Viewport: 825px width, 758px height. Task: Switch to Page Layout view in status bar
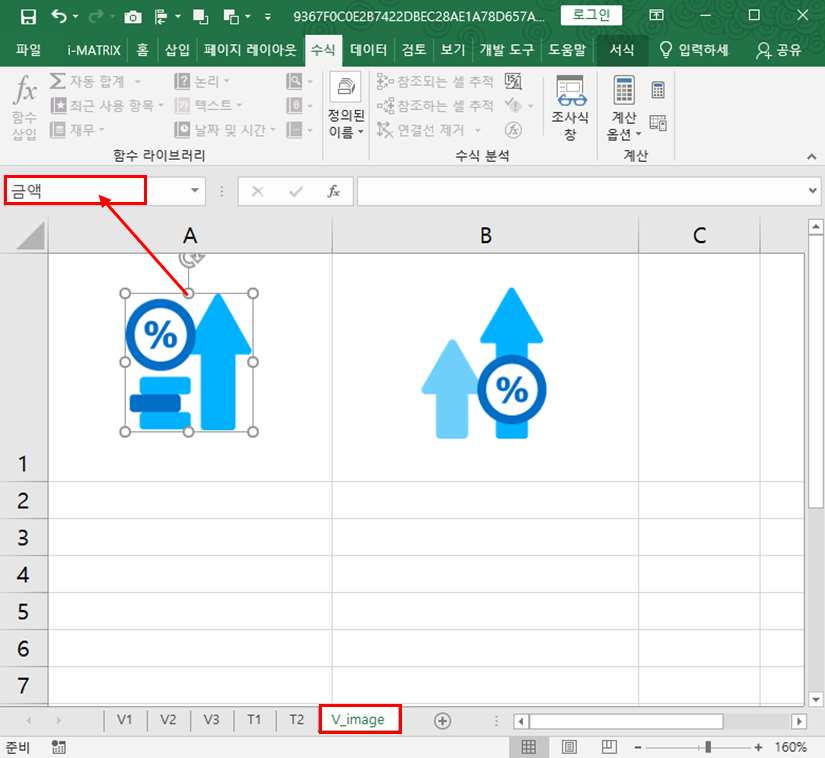tap(569, 747)
